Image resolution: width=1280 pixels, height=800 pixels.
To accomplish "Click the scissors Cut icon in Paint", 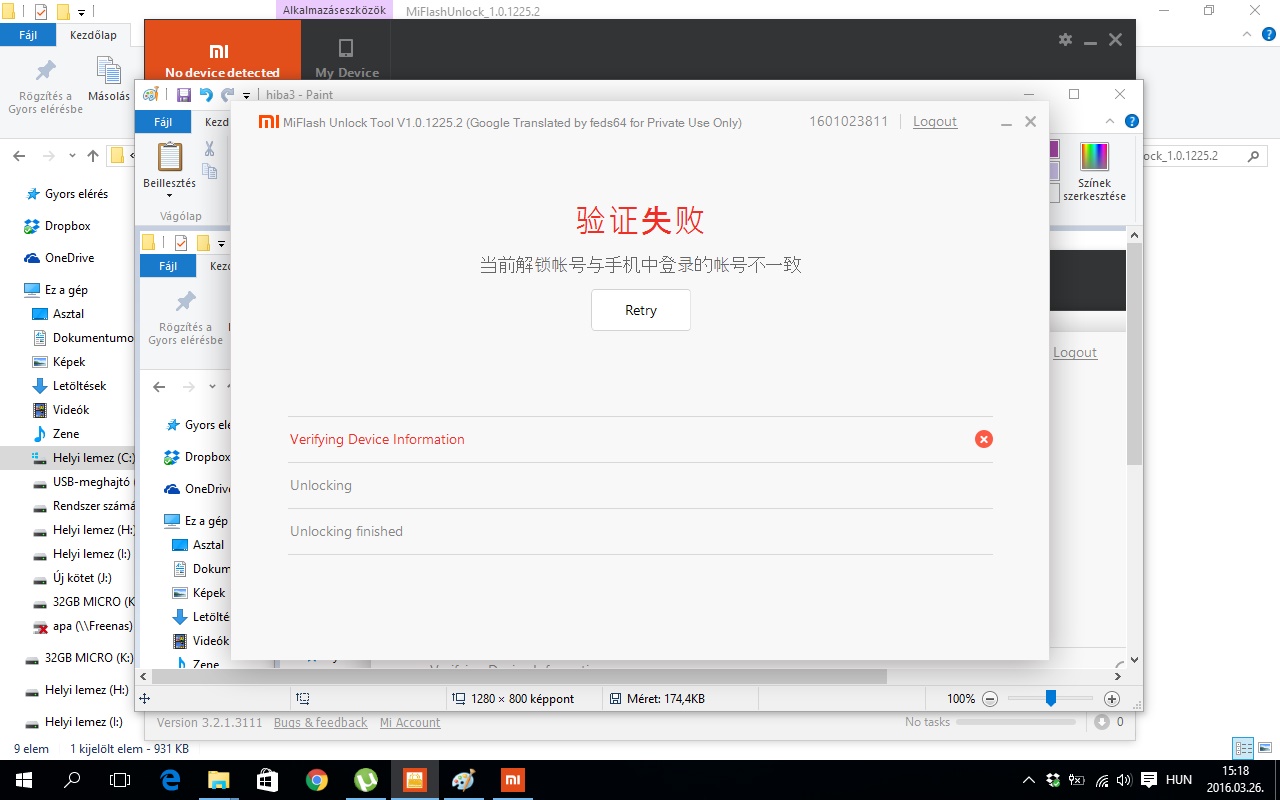I will tap(209, 148).
